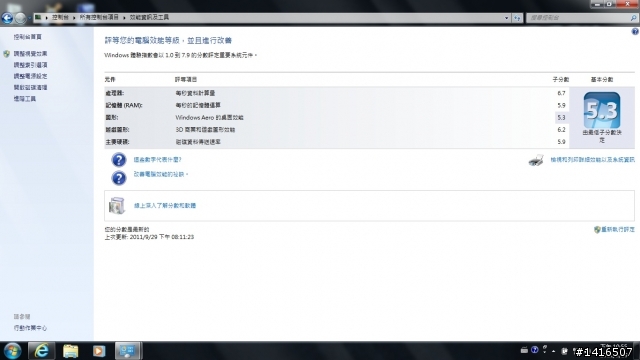The height and width of the screenshot is (360, 640).
Task: Click 重新執行評定 to re-run assessment
Action: [x=618, y=230]
